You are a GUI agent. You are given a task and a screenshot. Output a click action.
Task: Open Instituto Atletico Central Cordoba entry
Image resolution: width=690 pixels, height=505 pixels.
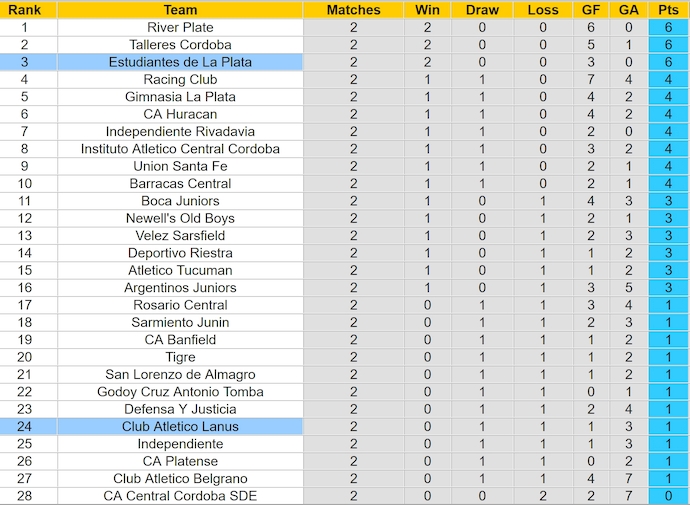click(x=180, y=149)
